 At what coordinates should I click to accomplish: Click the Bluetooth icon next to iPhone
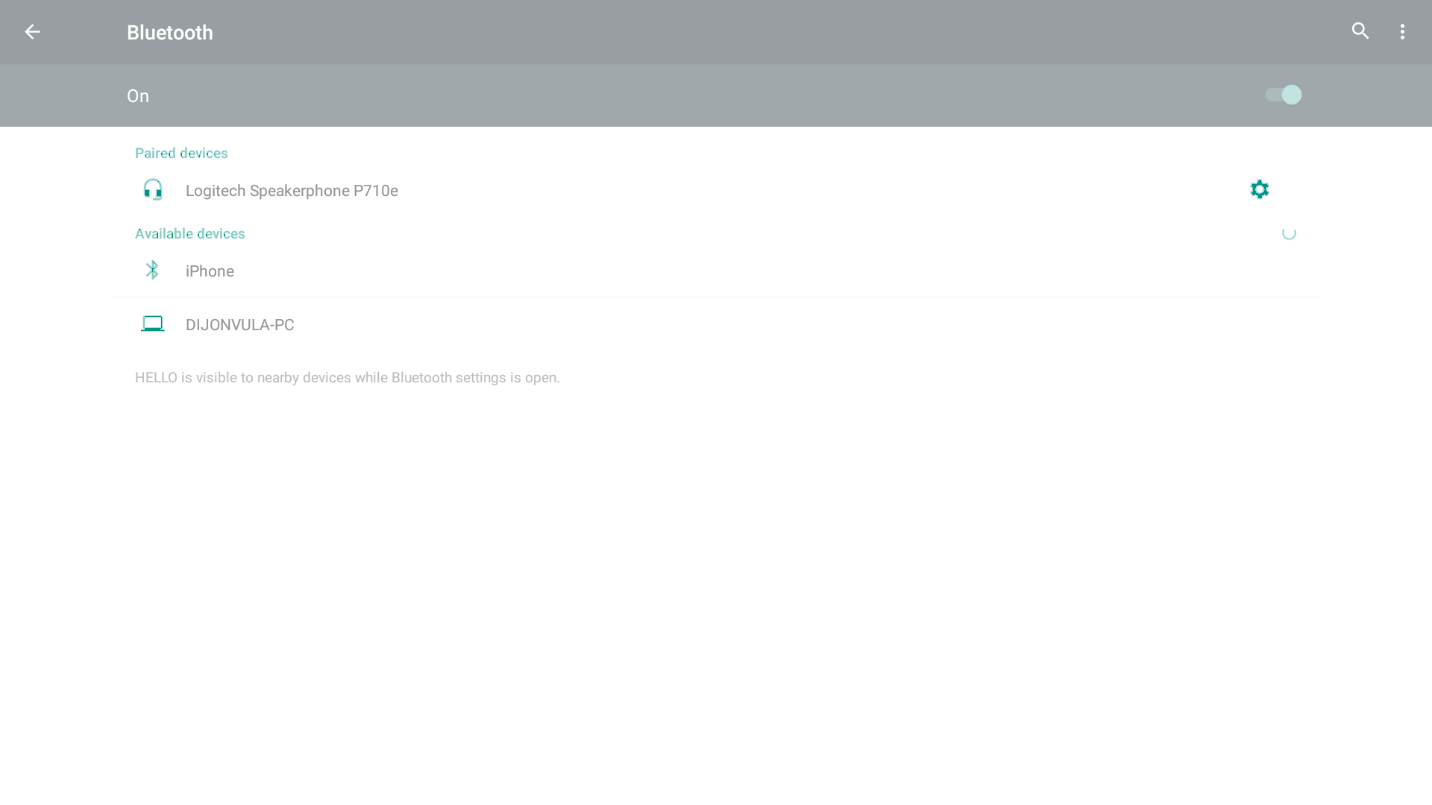coord(152,270)
